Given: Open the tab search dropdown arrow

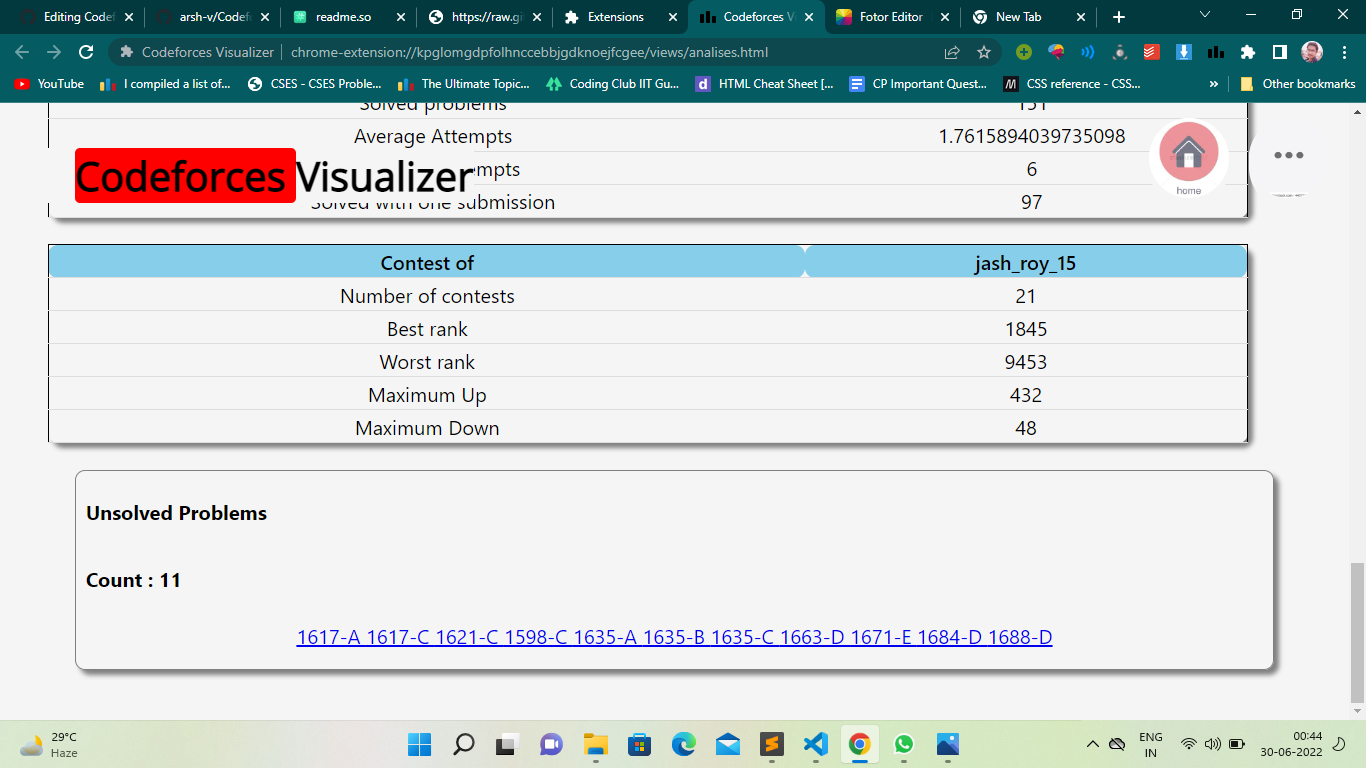Looking at the screenshot, I should point(1203,17).
